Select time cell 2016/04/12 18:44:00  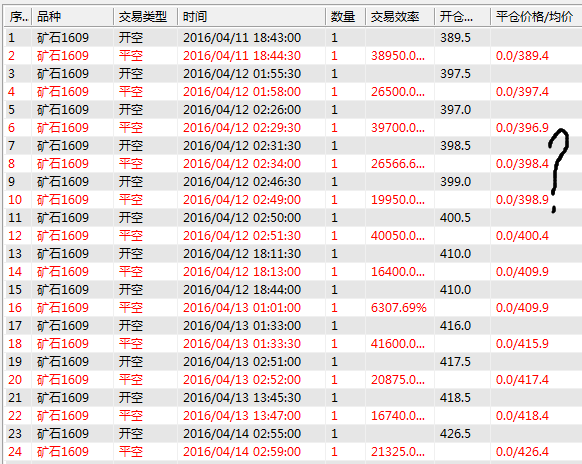242,290
